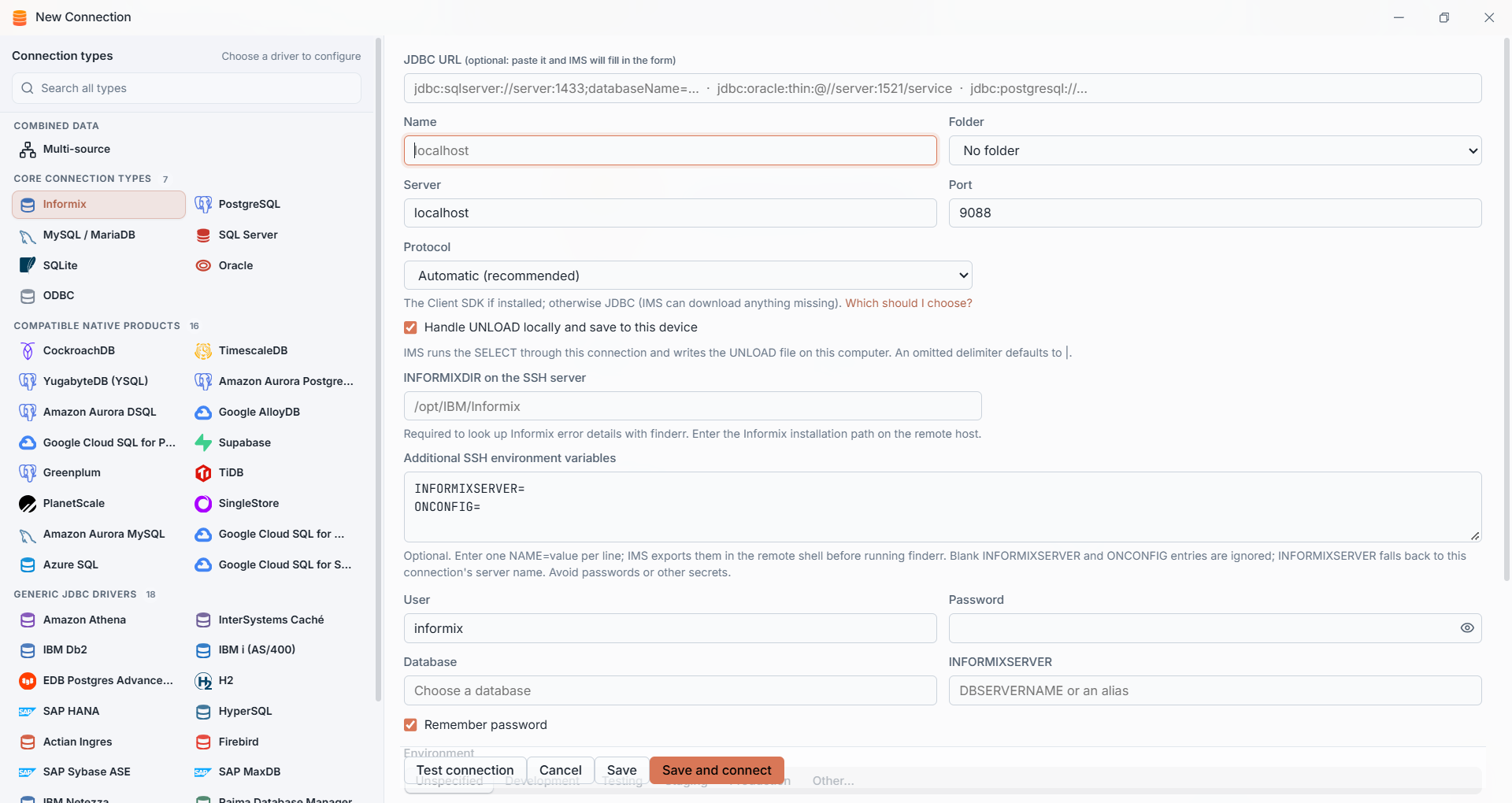The image size is (1512, 803).
Task: Choose the TimescaleDB icon
Action: tap(203, 351)
